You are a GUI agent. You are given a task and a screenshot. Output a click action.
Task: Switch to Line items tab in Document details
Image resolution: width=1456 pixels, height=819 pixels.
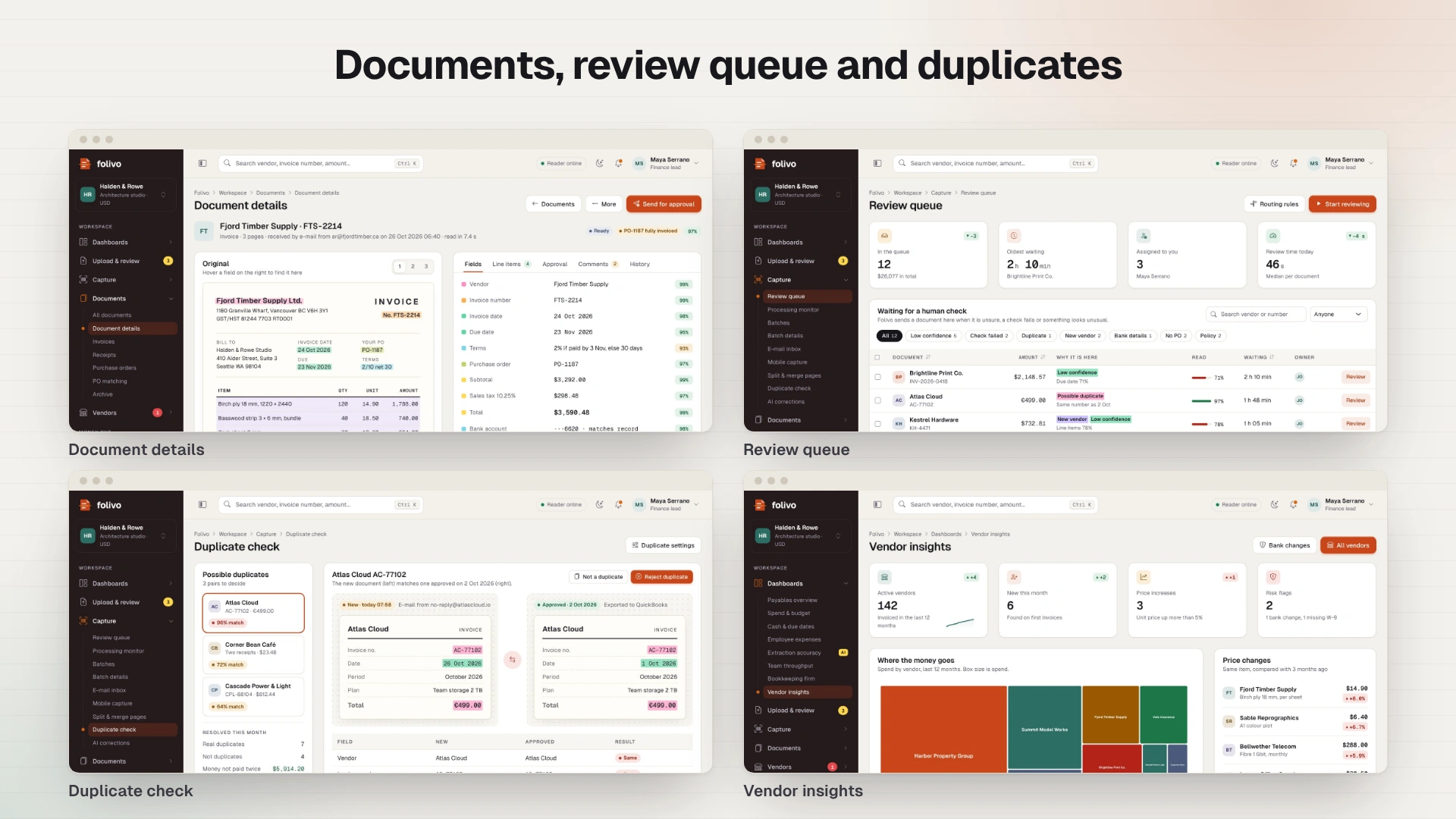pos(511,264)
